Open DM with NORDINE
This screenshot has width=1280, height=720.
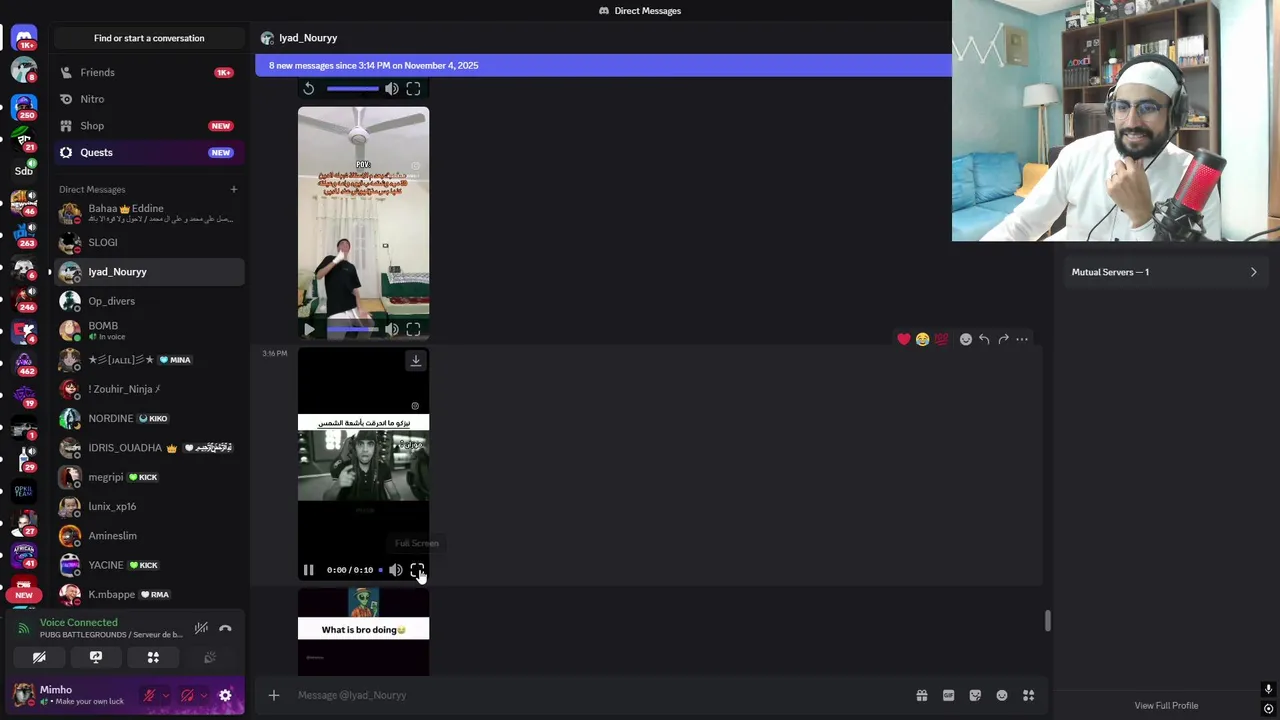point(149,418)
